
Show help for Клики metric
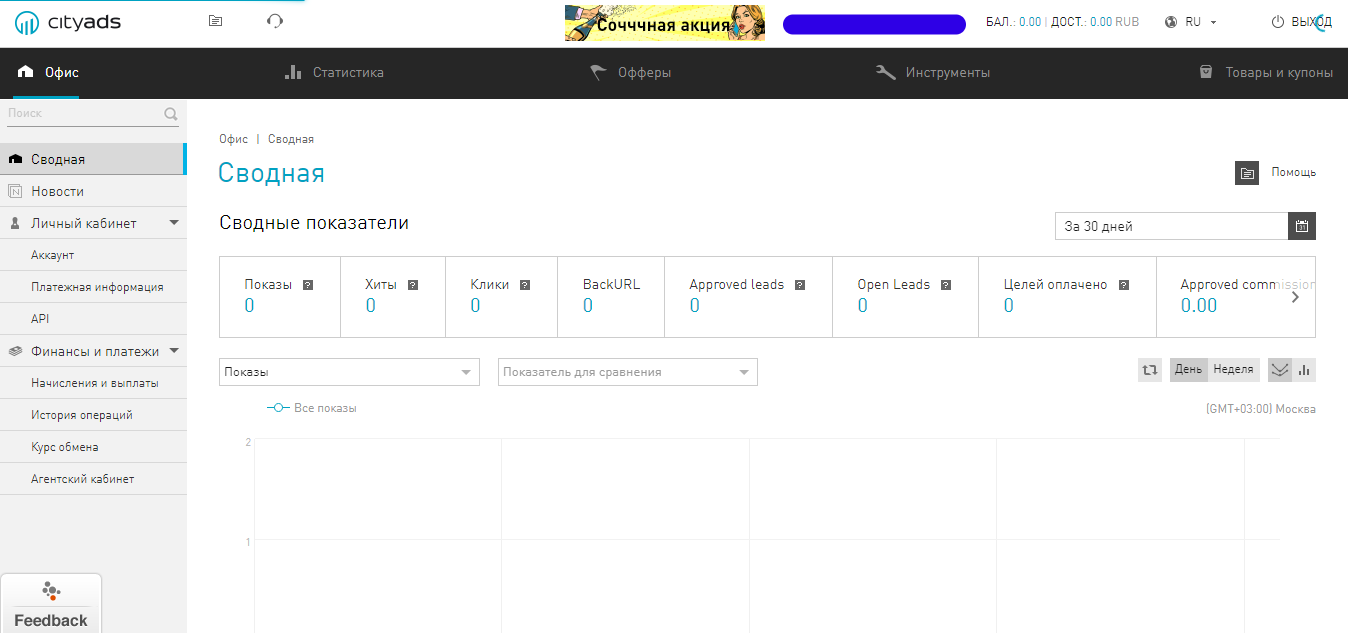[525, 285]
